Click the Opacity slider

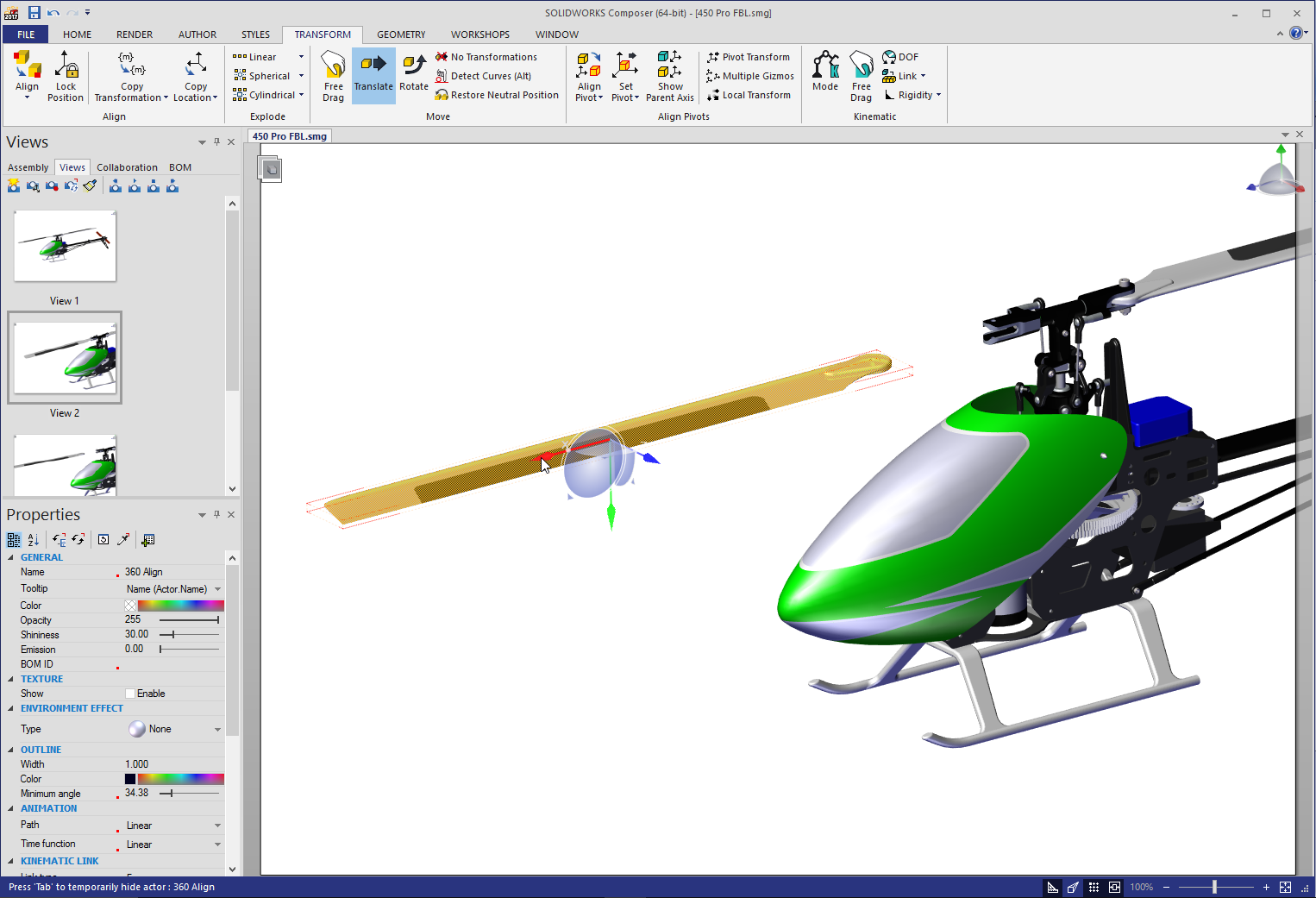[x=189, y=620]
